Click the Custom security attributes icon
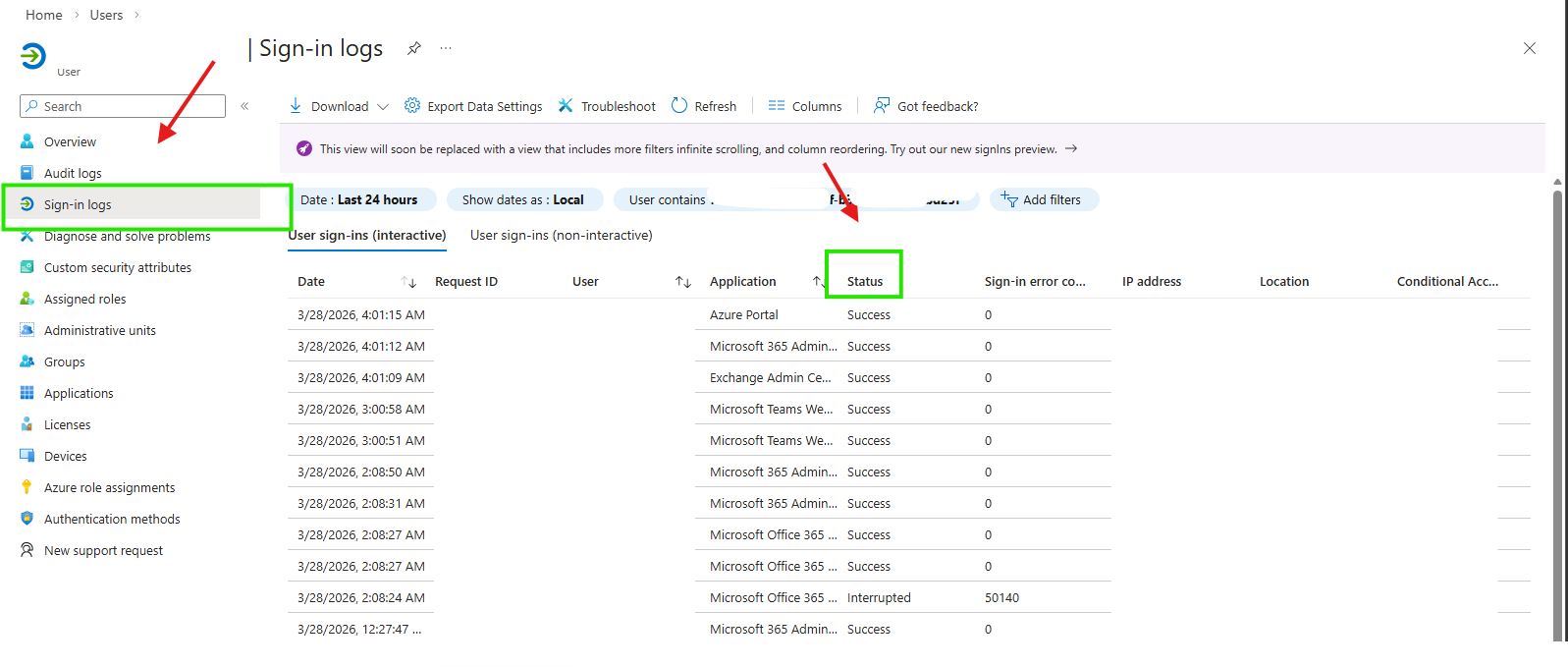1568x667 pixels. [x=27, y=267]
